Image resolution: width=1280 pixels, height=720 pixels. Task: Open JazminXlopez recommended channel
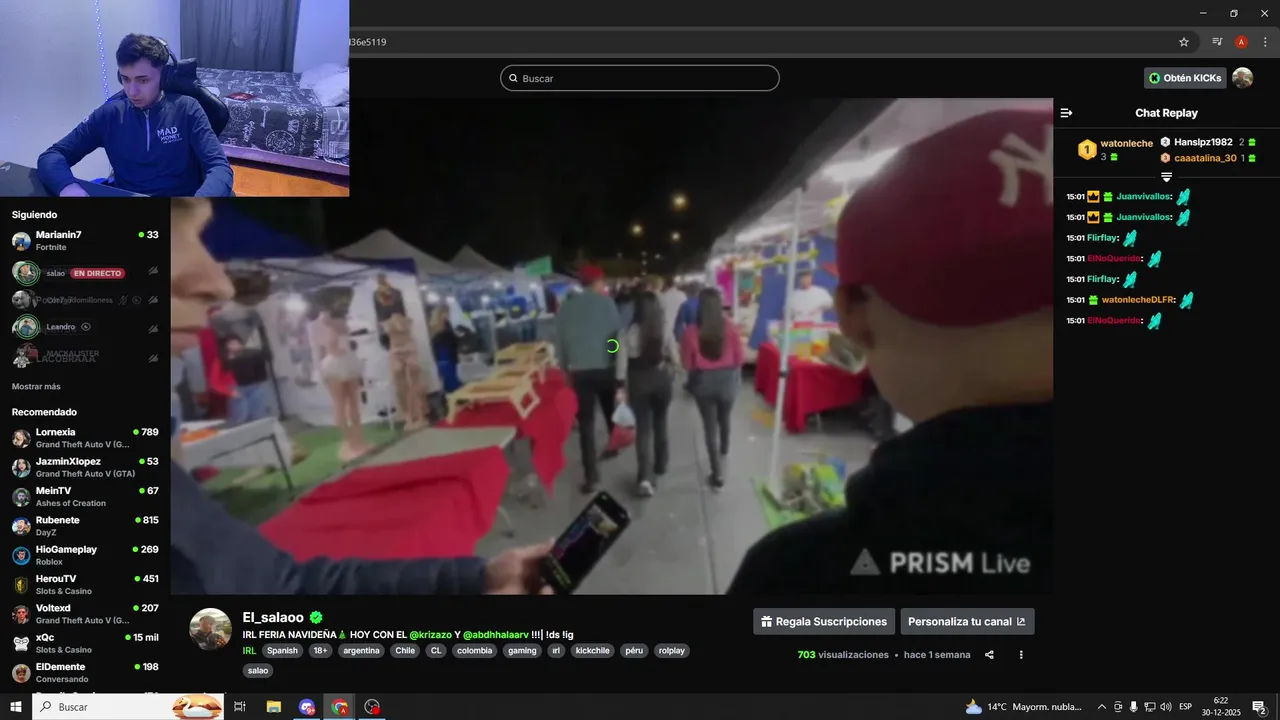pyautogui.click(x=85, y=467)
